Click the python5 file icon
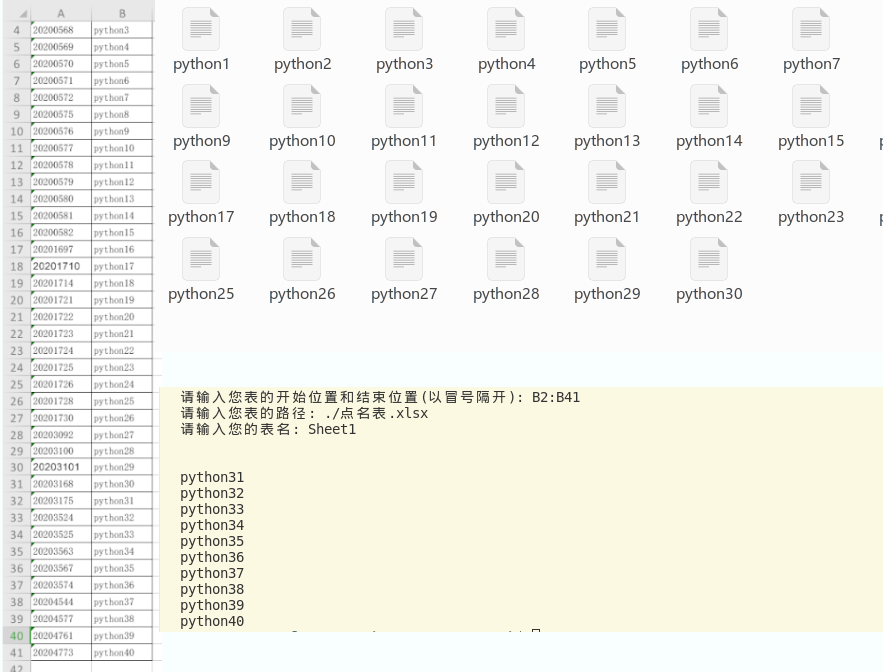883x672 pixels. point(607,29)
